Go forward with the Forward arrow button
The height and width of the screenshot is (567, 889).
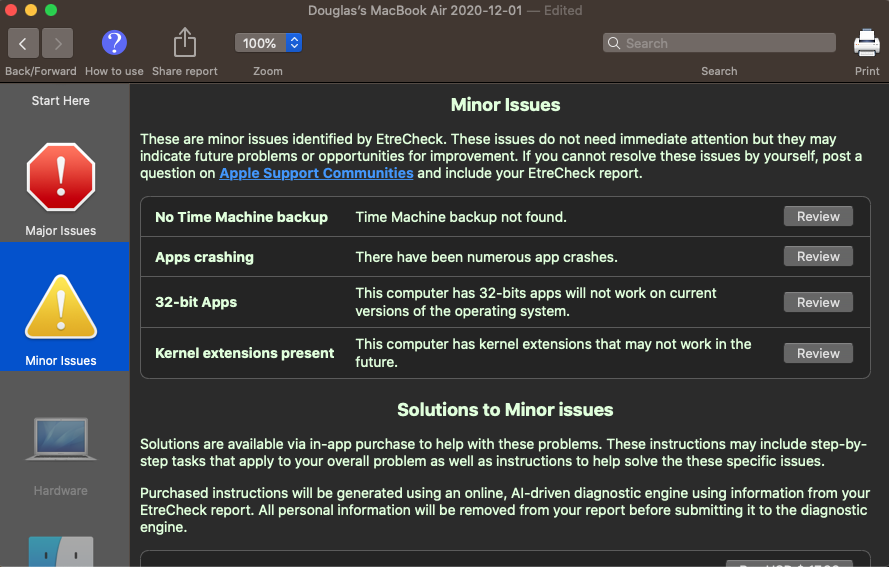[x=57, y=43]
